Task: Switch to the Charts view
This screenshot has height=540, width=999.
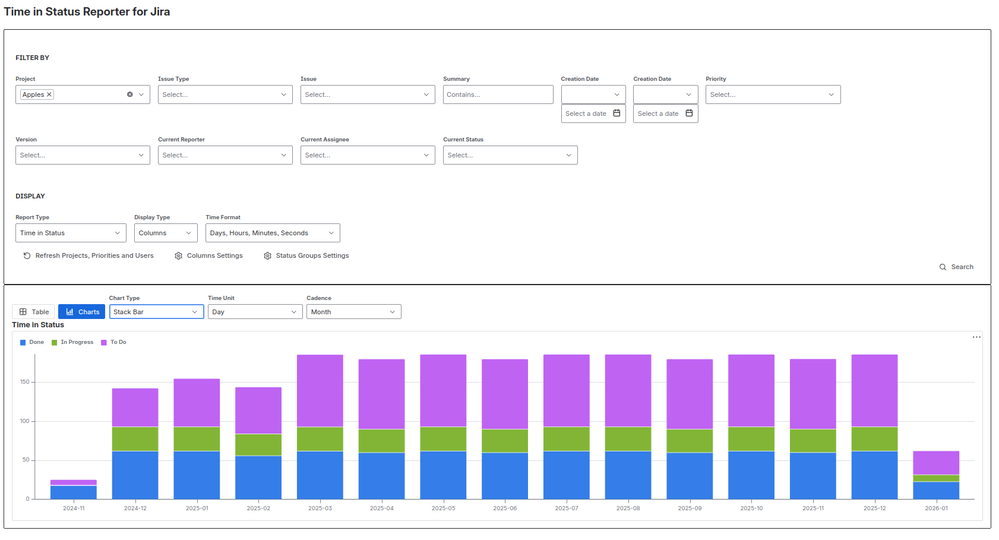Action: click(x=82, y=312)
